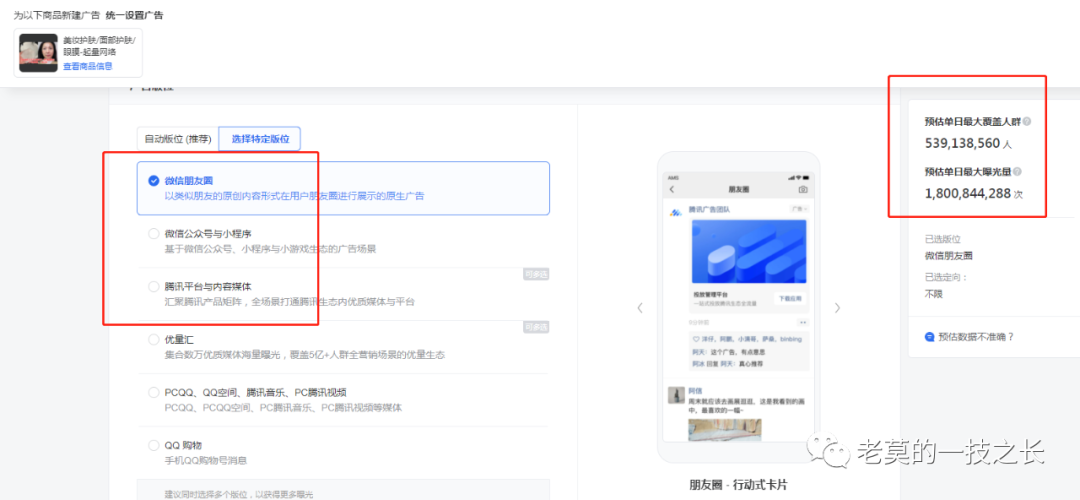Click the heart like icon in preview
1080x500 pixels.
(x=696, y=339)
